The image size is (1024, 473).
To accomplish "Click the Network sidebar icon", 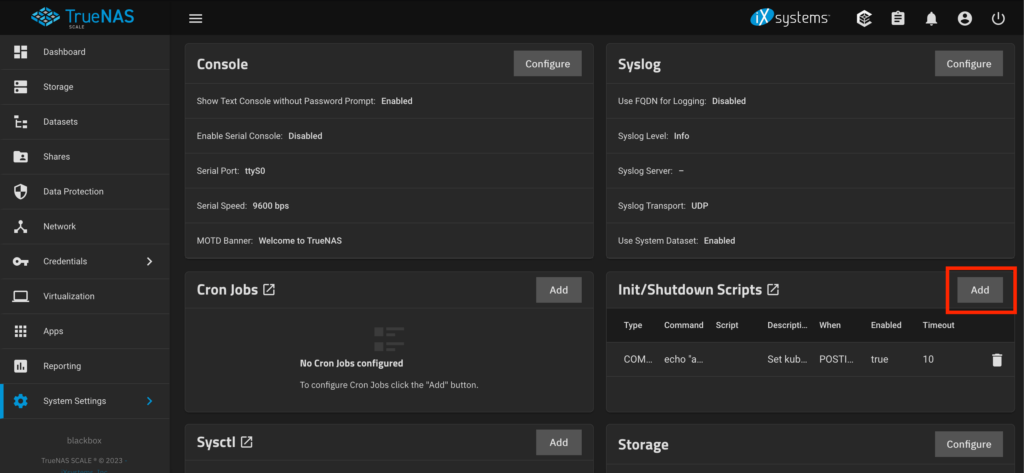I will click(x=21, y=227).
